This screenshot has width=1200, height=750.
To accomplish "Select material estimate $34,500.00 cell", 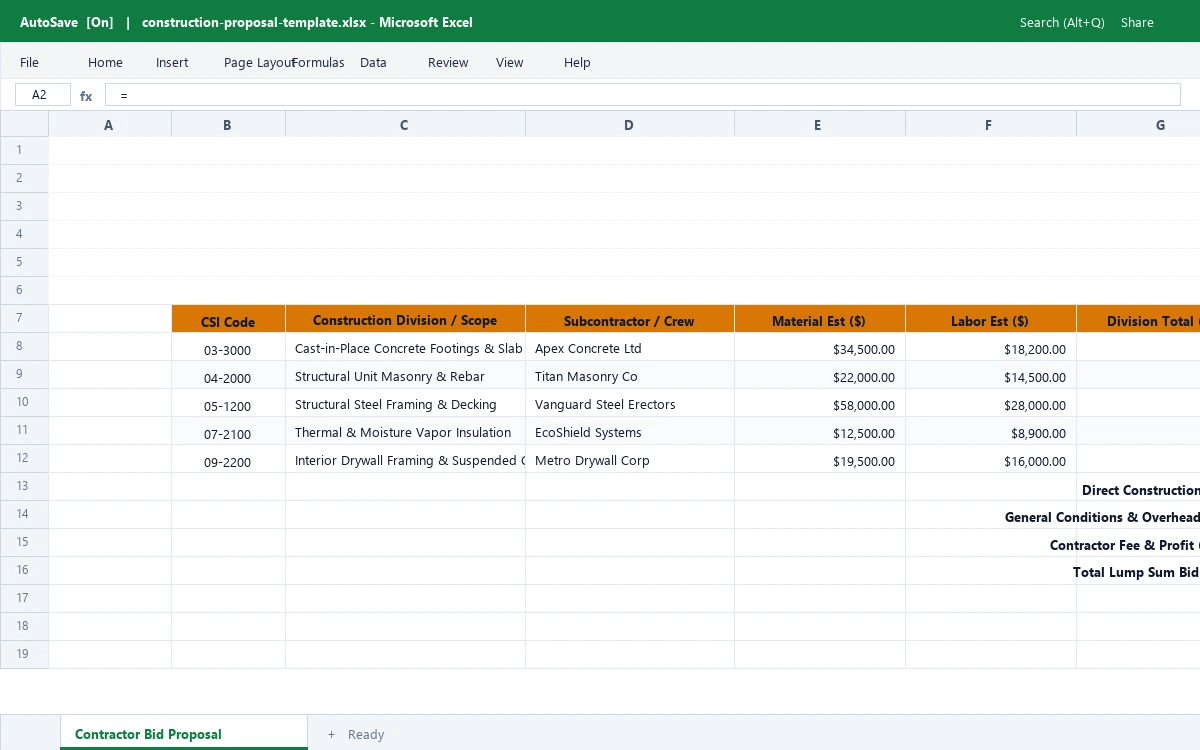I will point(820,347).
